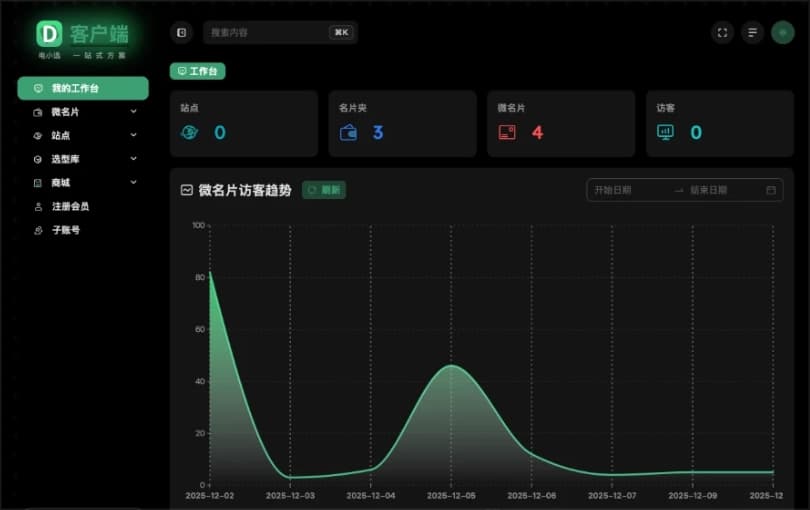Refresh the visitor trend chart

324,190
